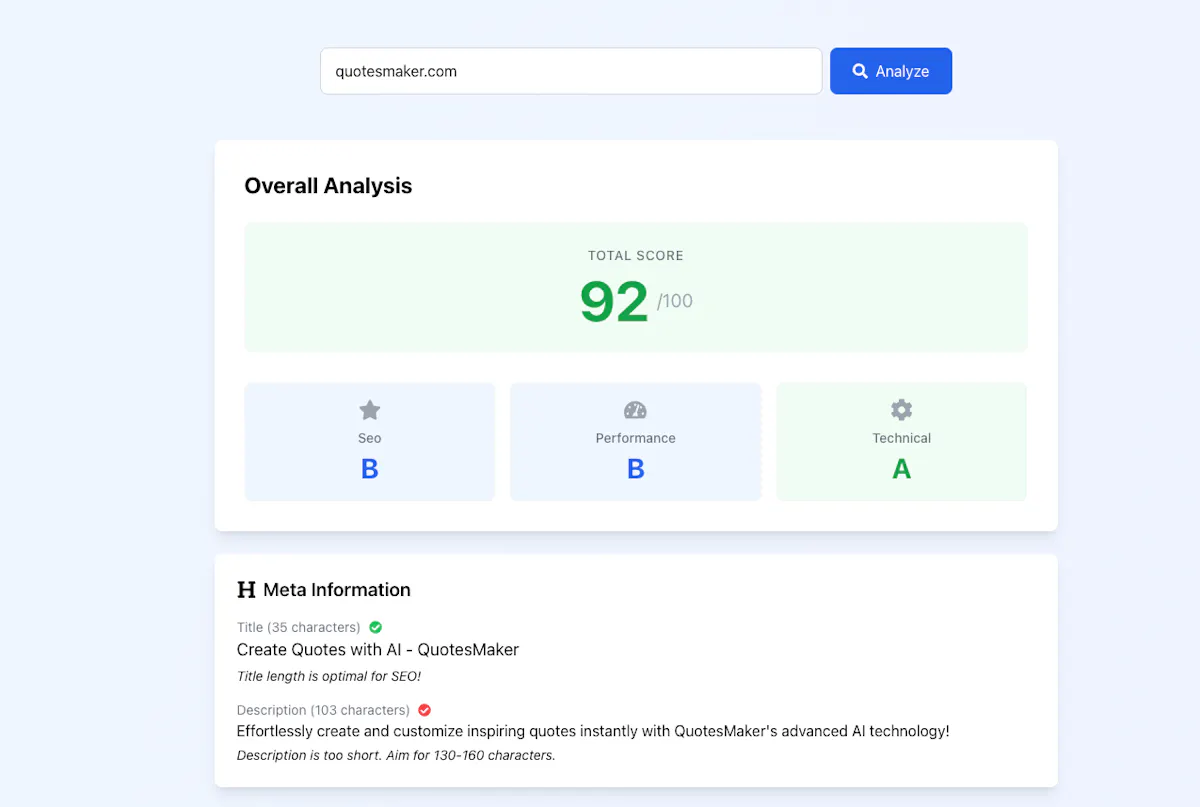The image size is (1200, 807).
Task: Click the blue B grade under Seo
Action: click(x=370, y=469)
